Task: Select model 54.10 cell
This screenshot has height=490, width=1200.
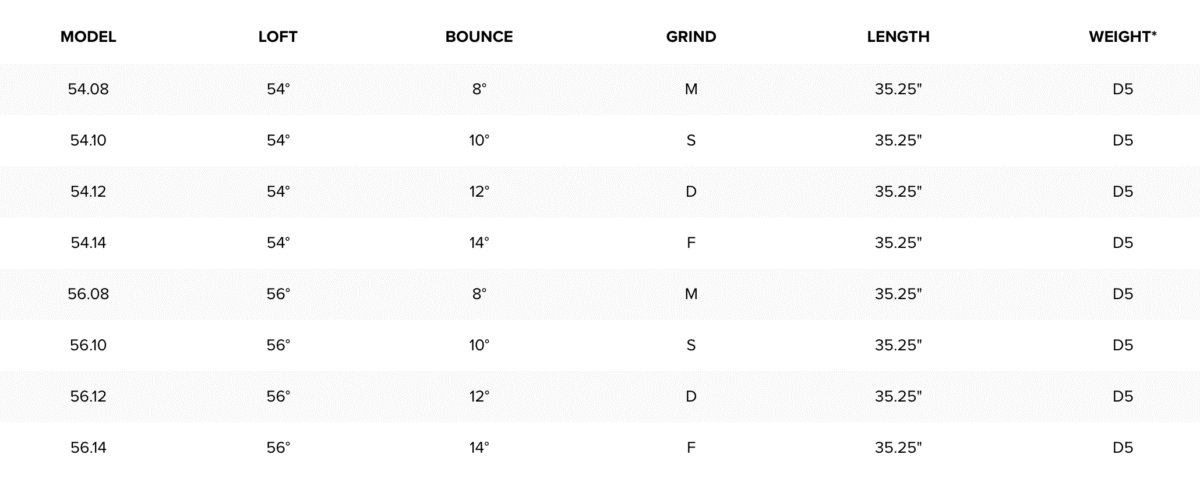Action: tap(88, 140)
